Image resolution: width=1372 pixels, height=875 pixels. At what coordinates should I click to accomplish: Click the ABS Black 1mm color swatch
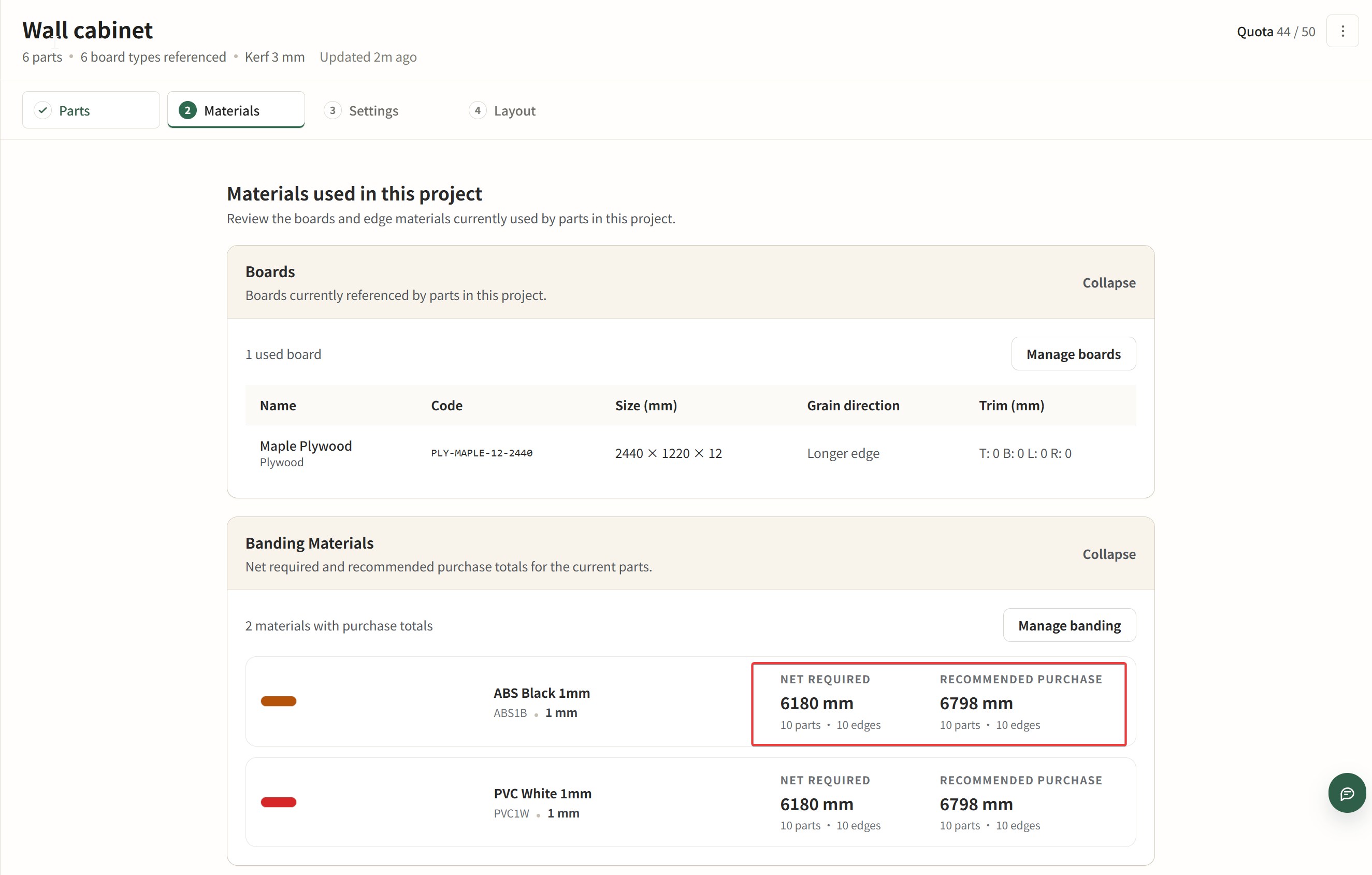click(x=279, y=701)
